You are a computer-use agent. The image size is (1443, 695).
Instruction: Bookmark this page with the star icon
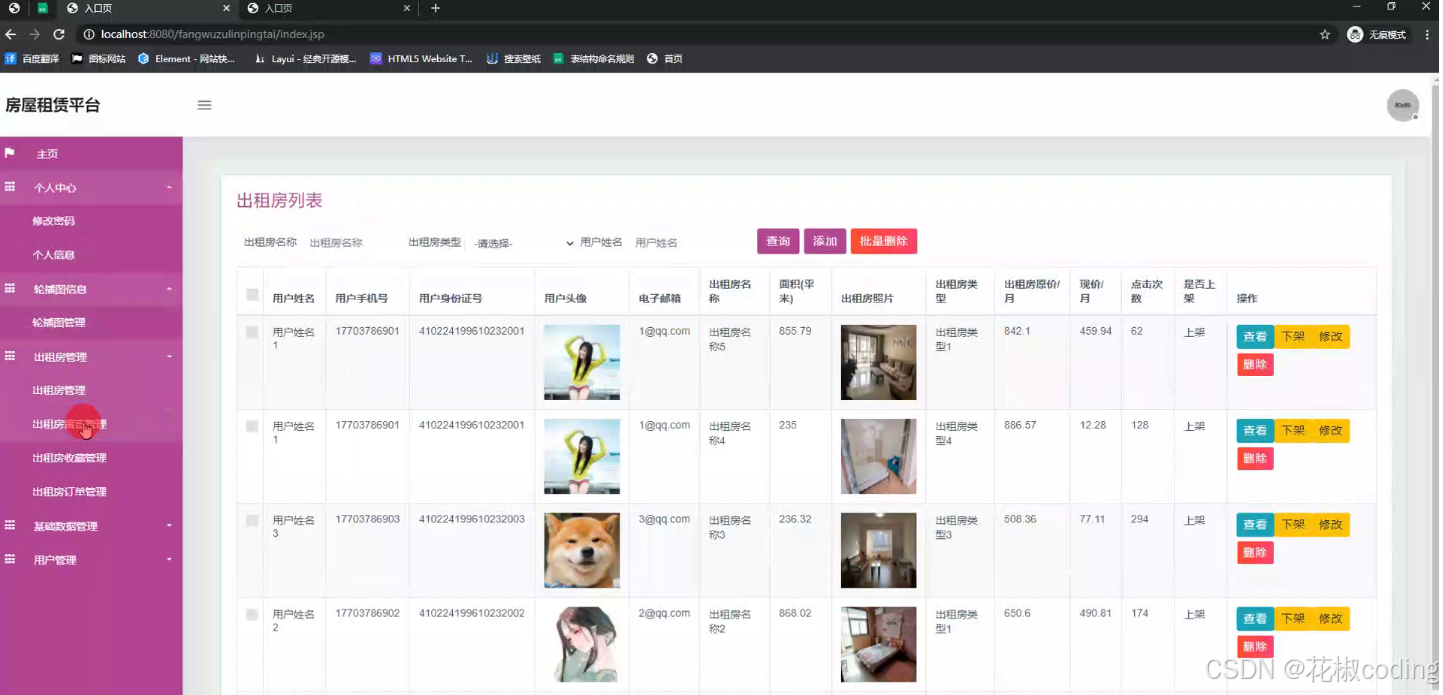click(1325, 34)
